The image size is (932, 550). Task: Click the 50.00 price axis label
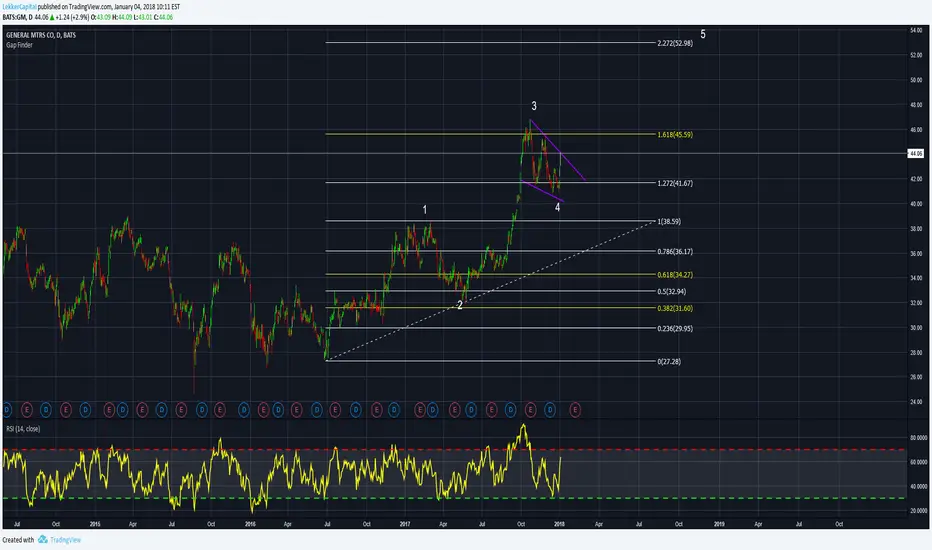point(917,80)
